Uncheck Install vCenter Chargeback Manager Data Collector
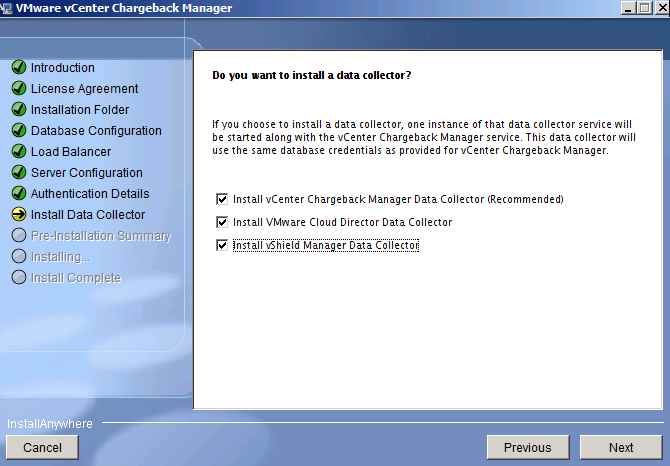Image resolution: width=670 pixels, height=466 pixels. pyautogui.click(x=222, y=199)
